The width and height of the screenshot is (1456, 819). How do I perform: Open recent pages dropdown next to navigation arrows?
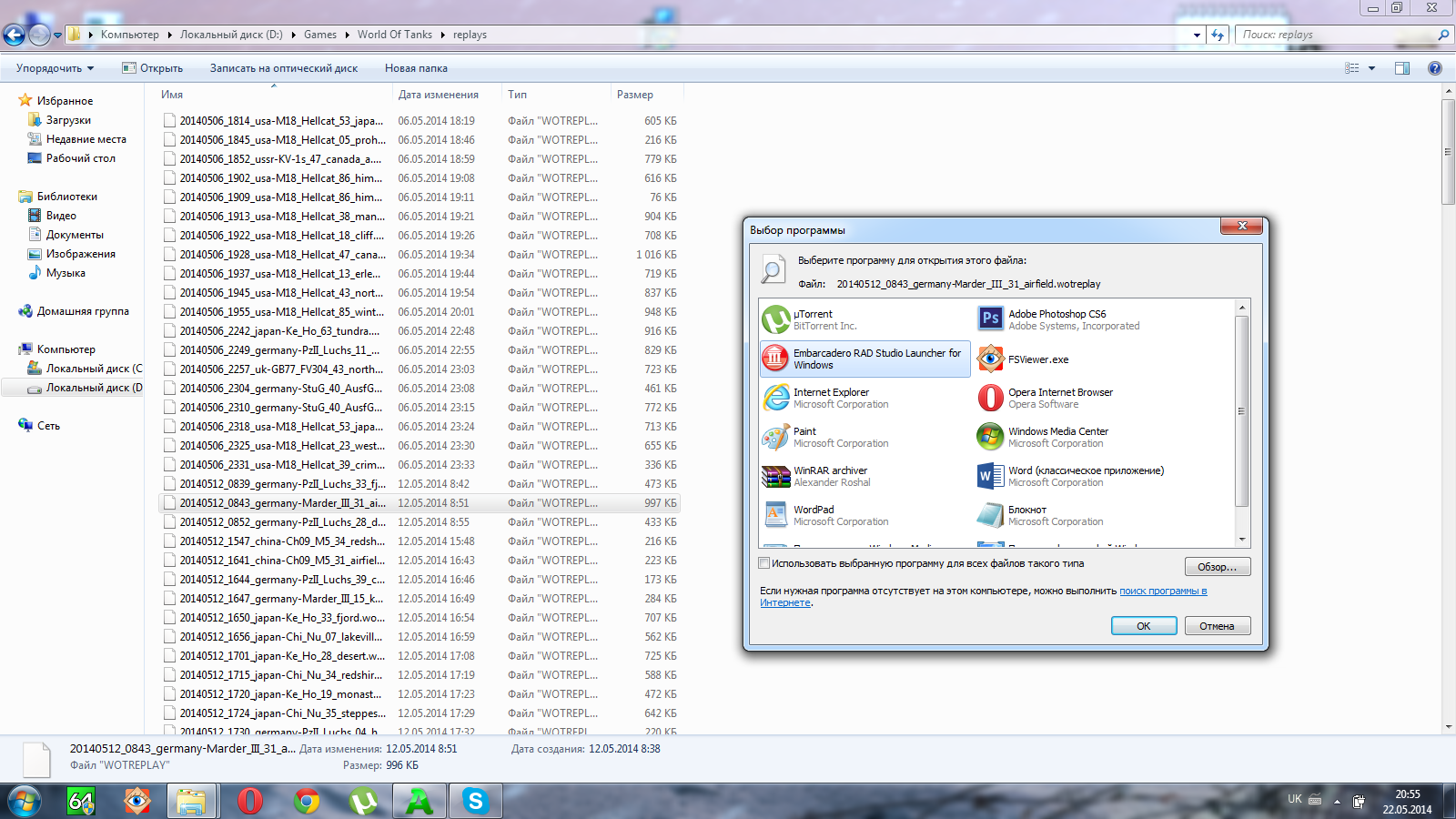click(57, 35)
